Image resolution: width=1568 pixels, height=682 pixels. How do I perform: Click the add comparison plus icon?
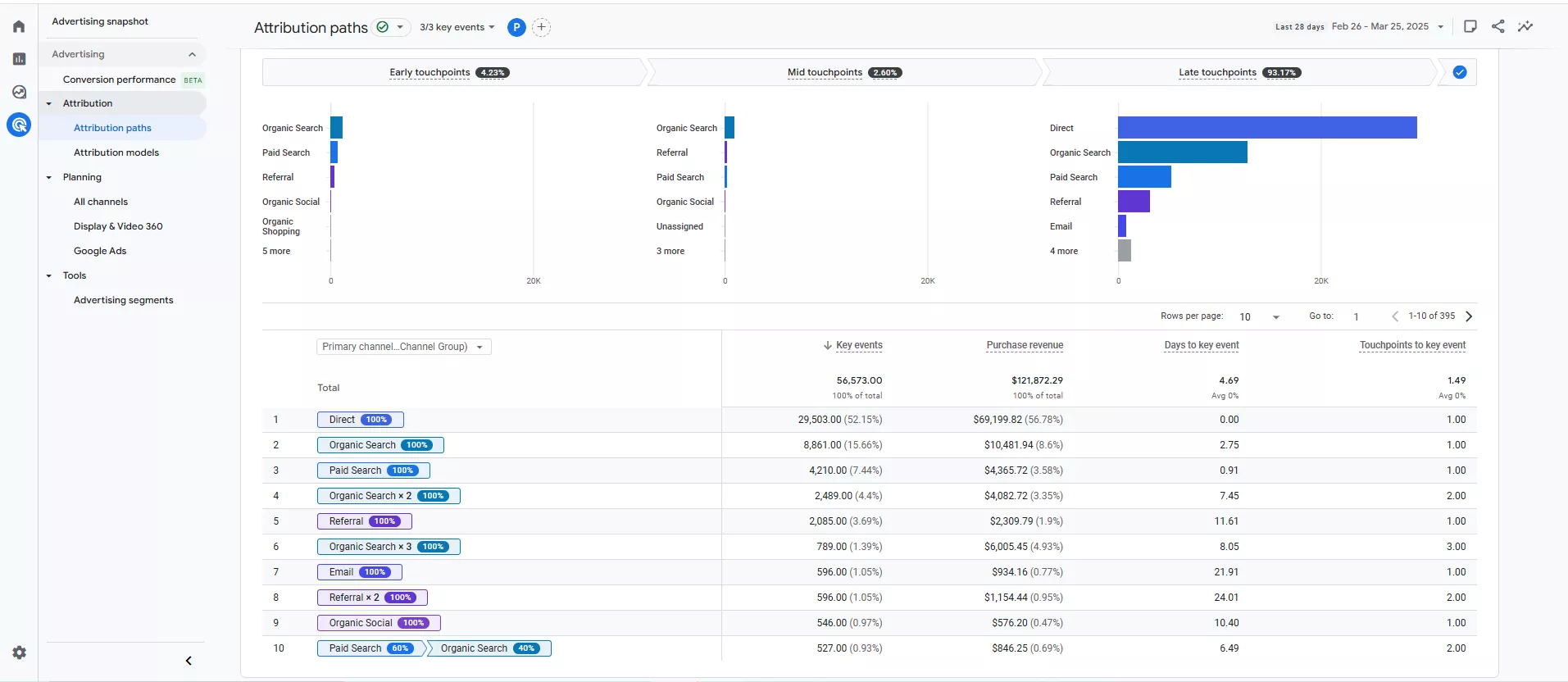click(541, 27)
